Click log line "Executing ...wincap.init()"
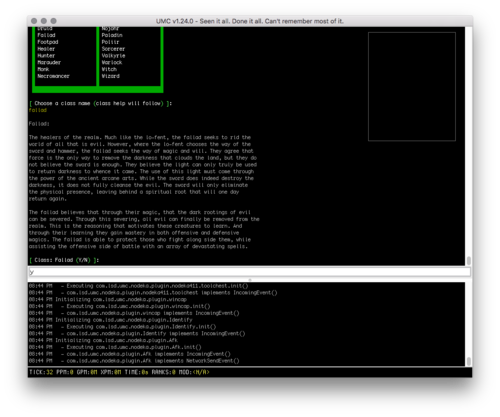 click(119, 306)
